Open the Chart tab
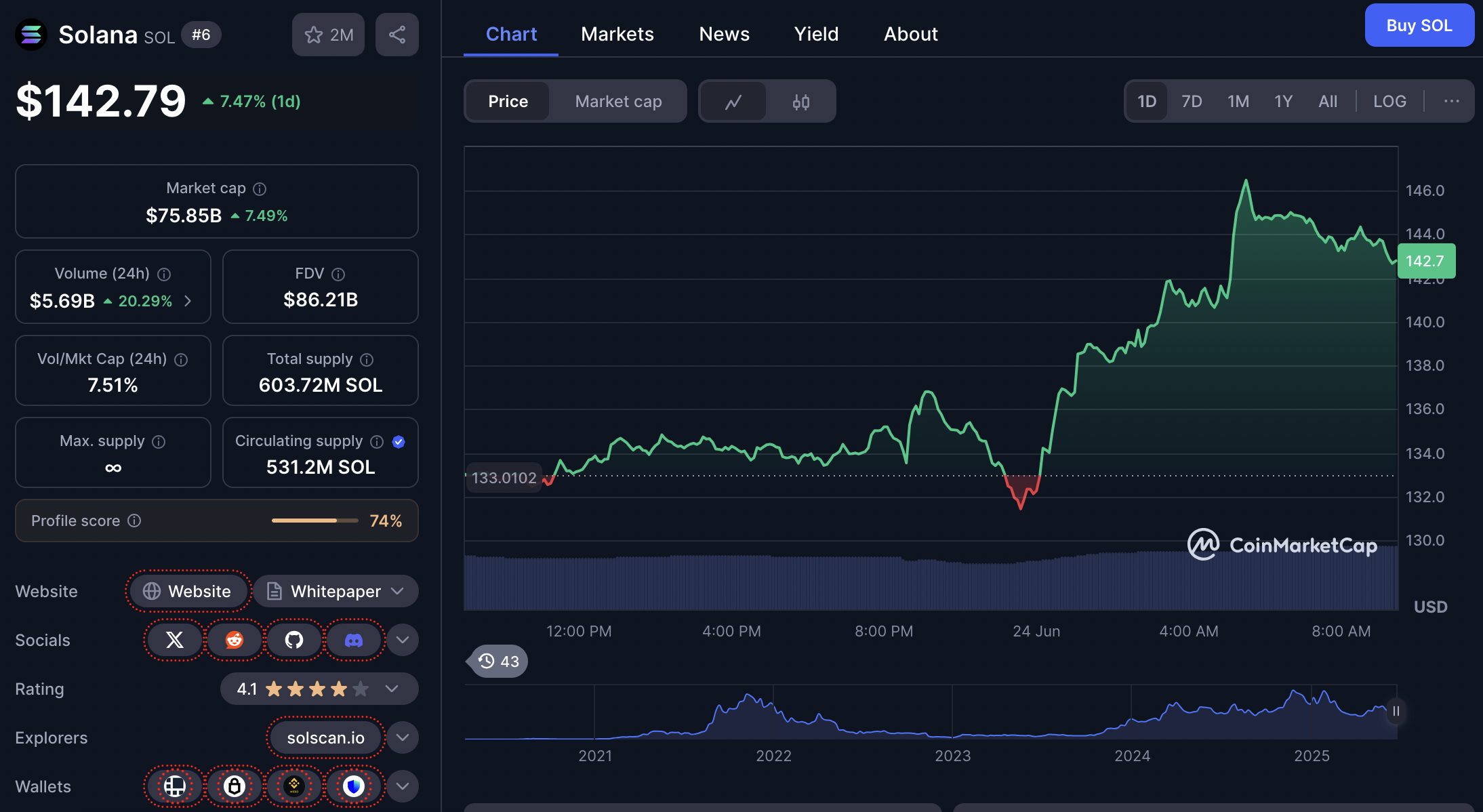The image size is (1483, 812). [511, 34]
